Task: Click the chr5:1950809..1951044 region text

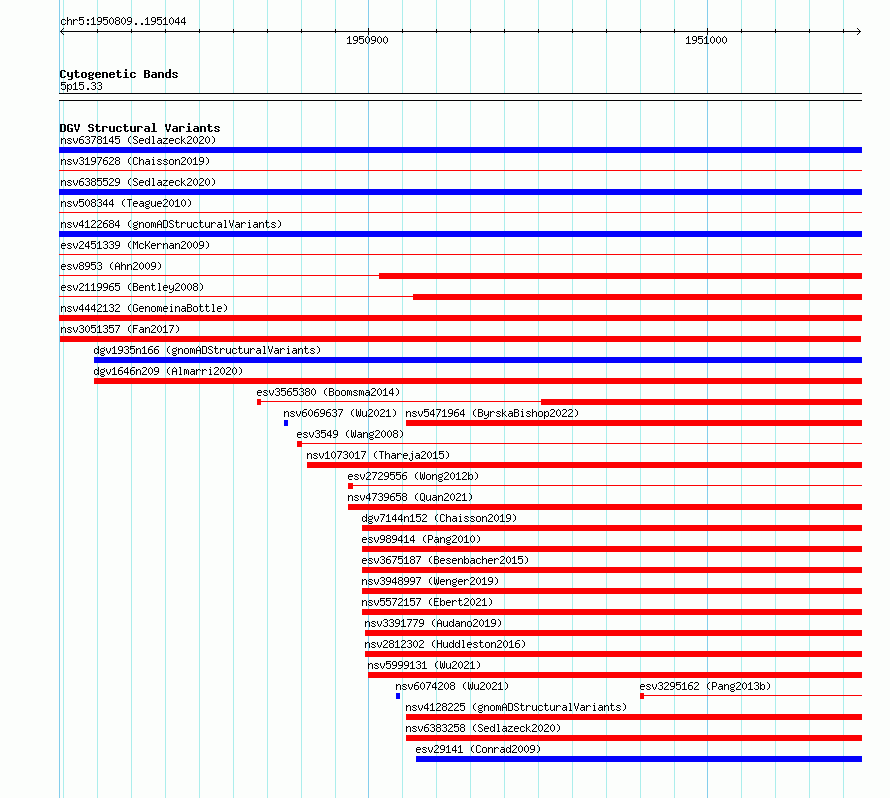Action: coord(123,21)
